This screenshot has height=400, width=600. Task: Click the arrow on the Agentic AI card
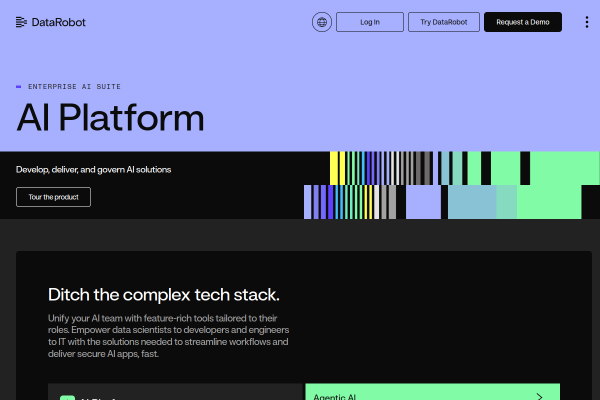coord(539,396)
